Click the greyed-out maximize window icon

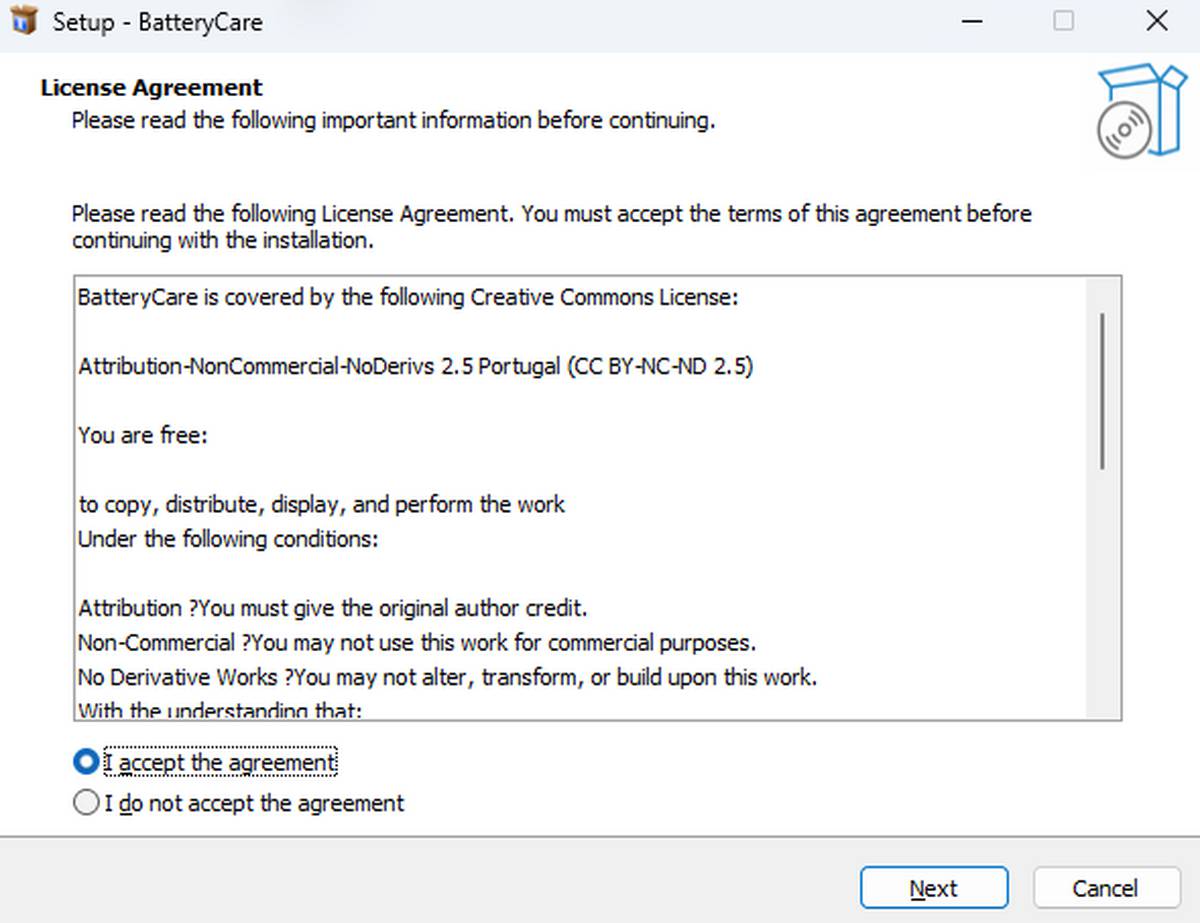point(1064,20)
